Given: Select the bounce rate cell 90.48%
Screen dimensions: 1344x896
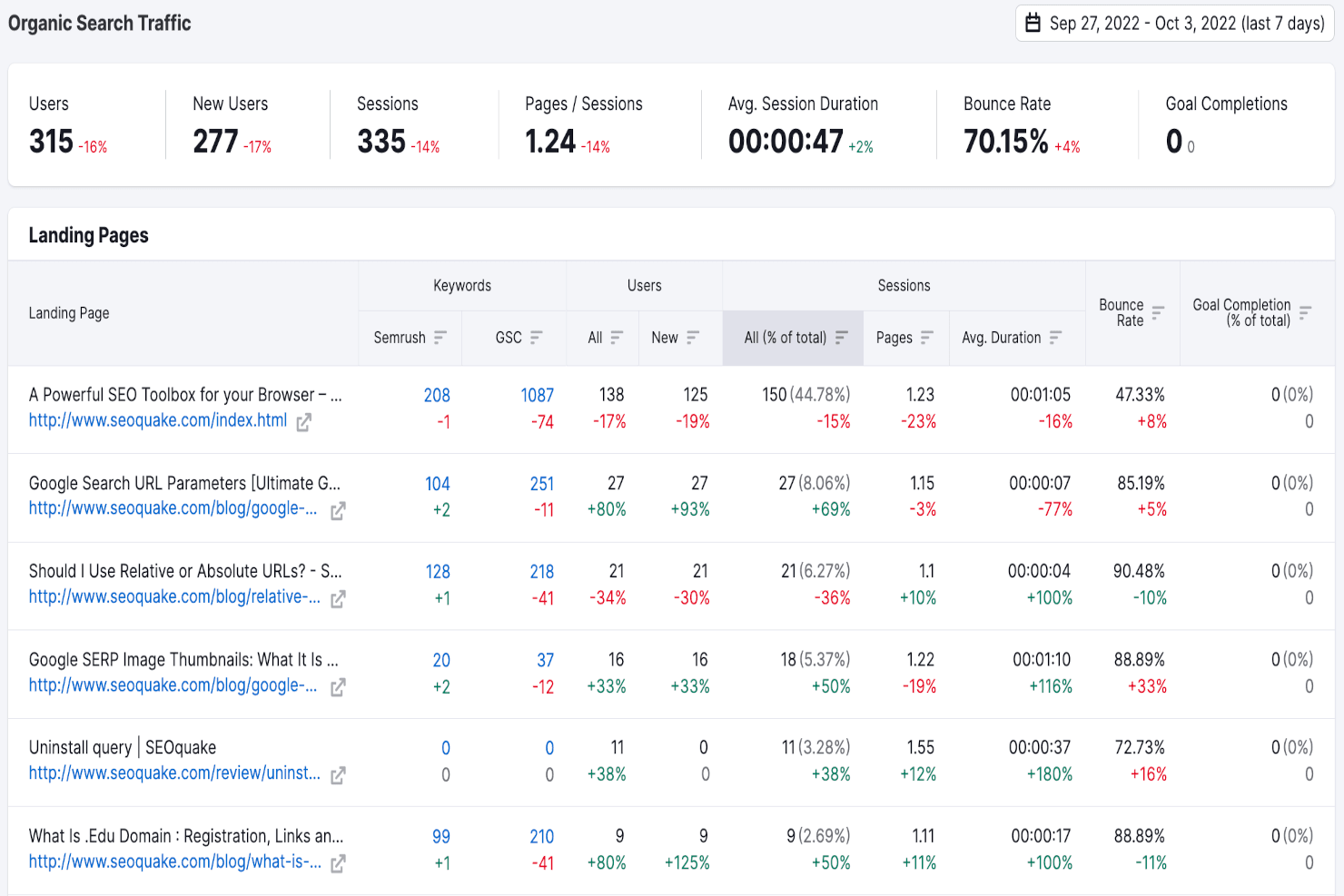Looking at the screenshot, I should pyautogui.click(x=1139, y=572).
